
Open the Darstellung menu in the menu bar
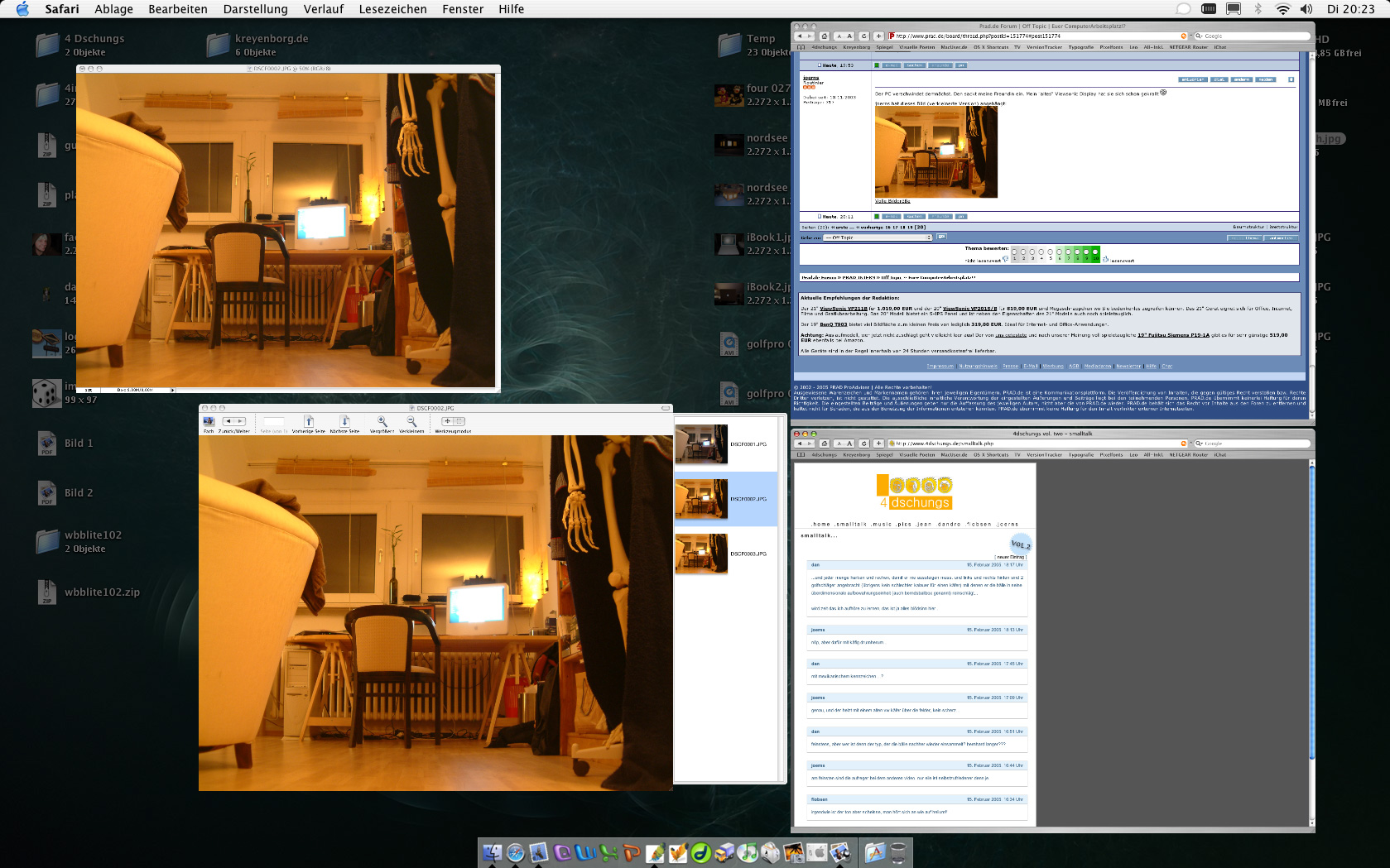click(255, 9)
